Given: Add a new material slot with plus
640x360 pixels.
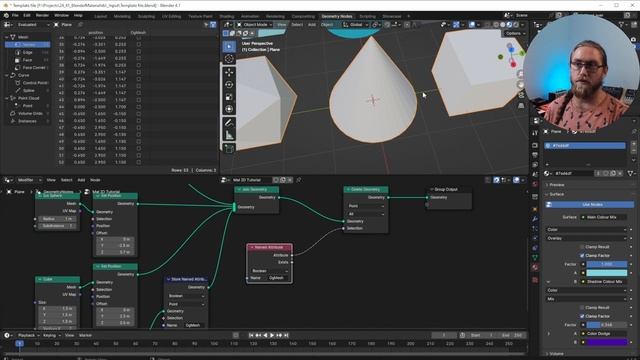Looking at the screenshot, I should point(633,144).
